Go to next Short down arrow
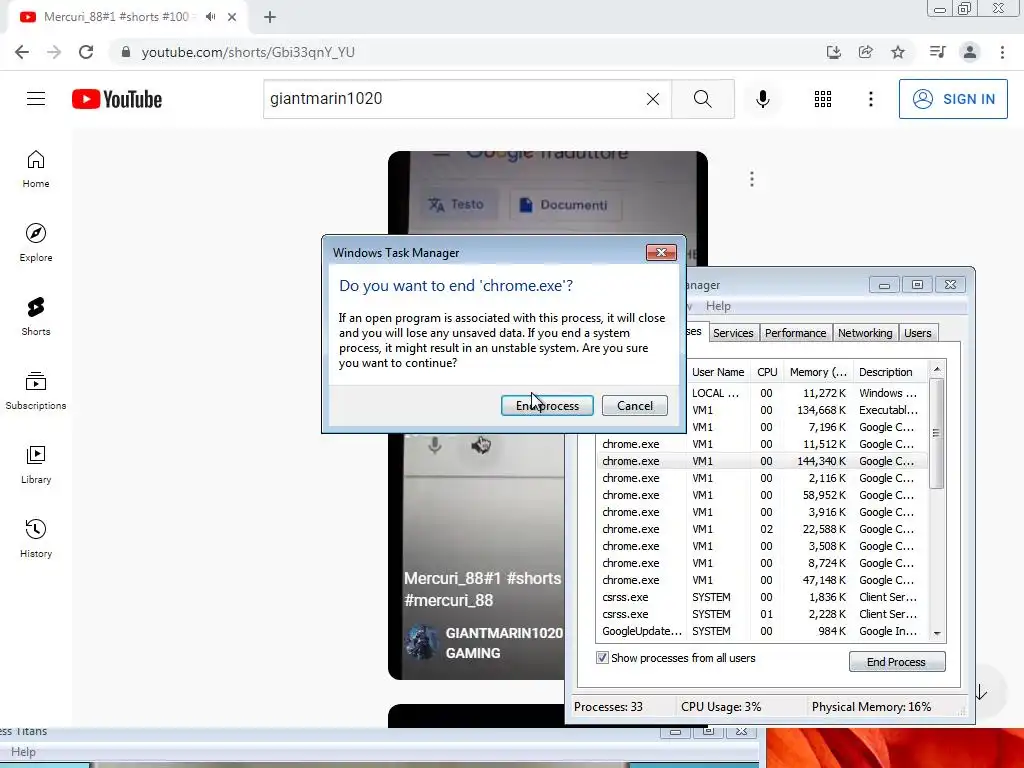This screenshot has width=1024, height=768. coord(982,692)
